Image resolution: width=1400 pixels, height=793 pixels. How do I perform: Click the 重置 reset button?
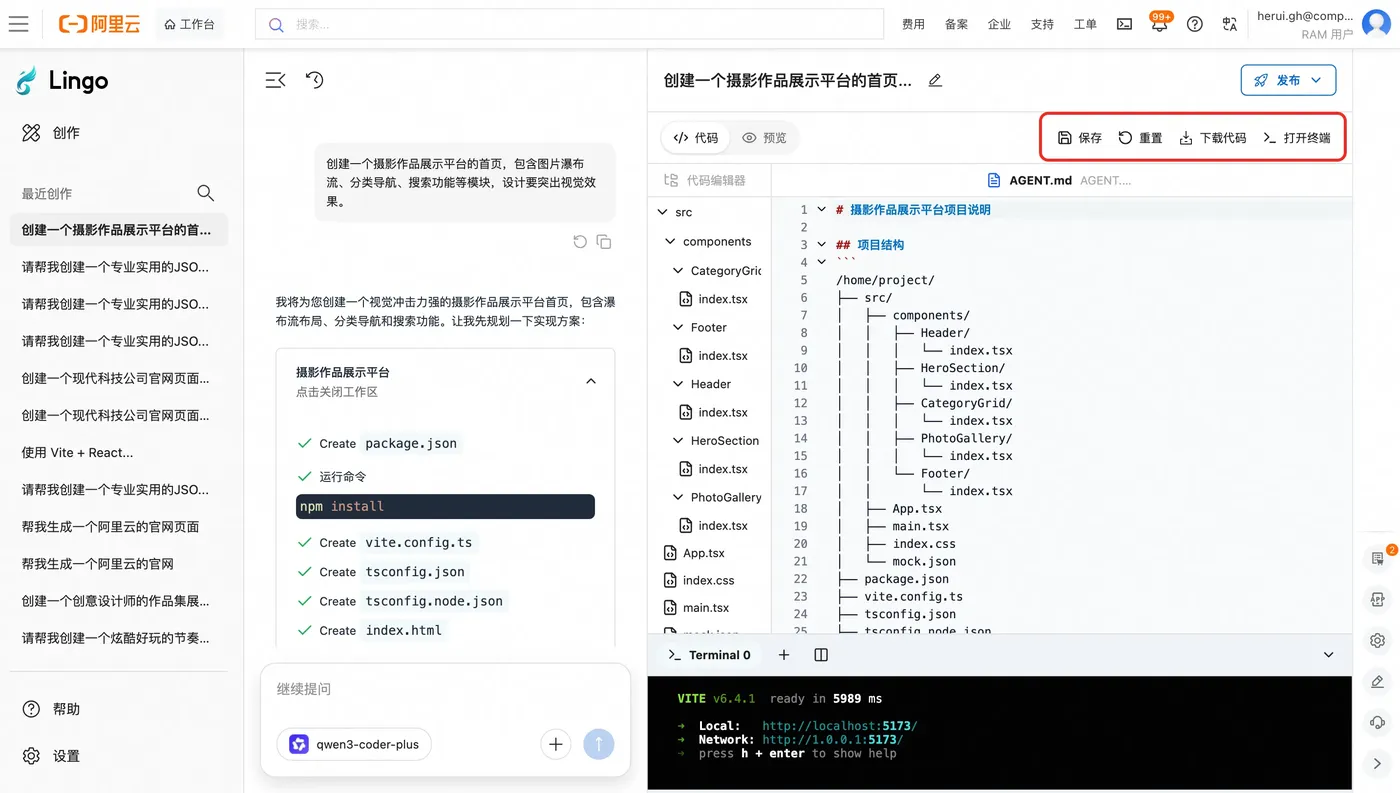(x=1140, y=138)
